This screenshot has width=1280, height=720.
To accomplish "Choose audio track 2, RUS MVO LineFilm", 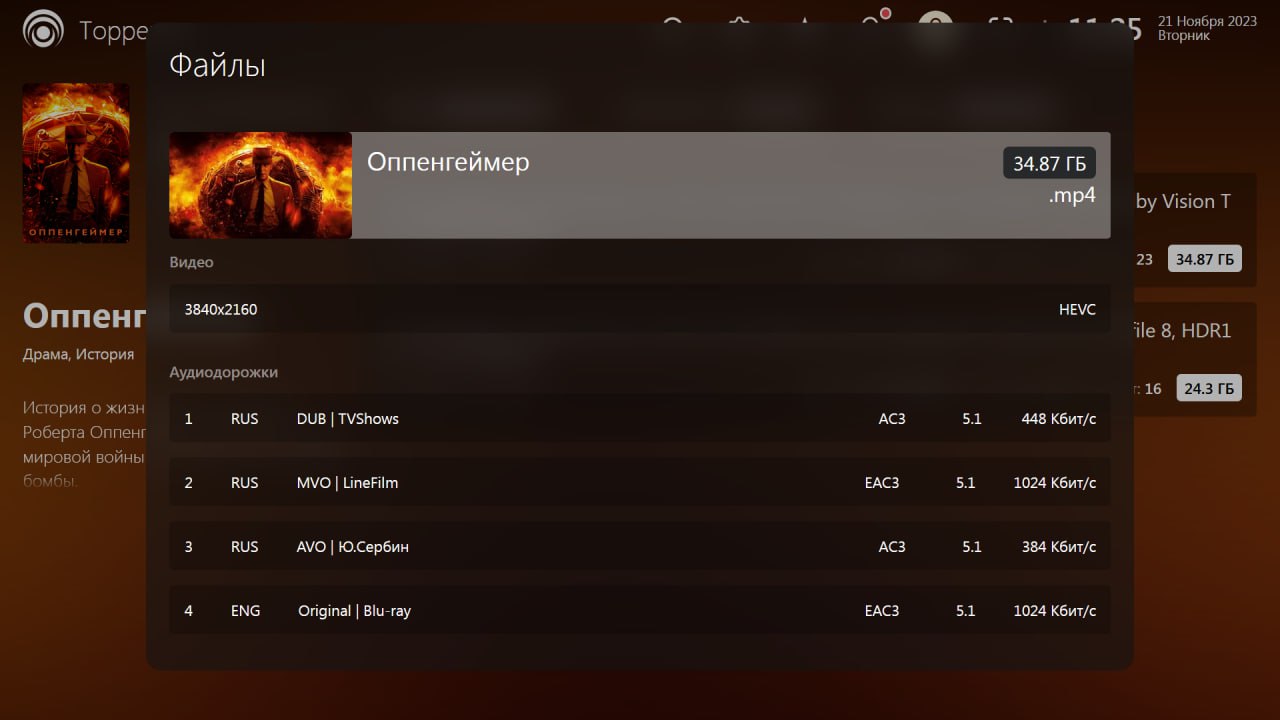I will pyautogui.click(x=639, y=482).
